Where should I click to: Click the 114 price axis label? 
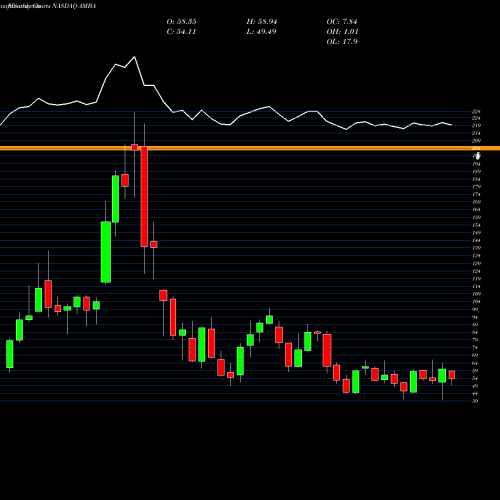coord(476,286)
